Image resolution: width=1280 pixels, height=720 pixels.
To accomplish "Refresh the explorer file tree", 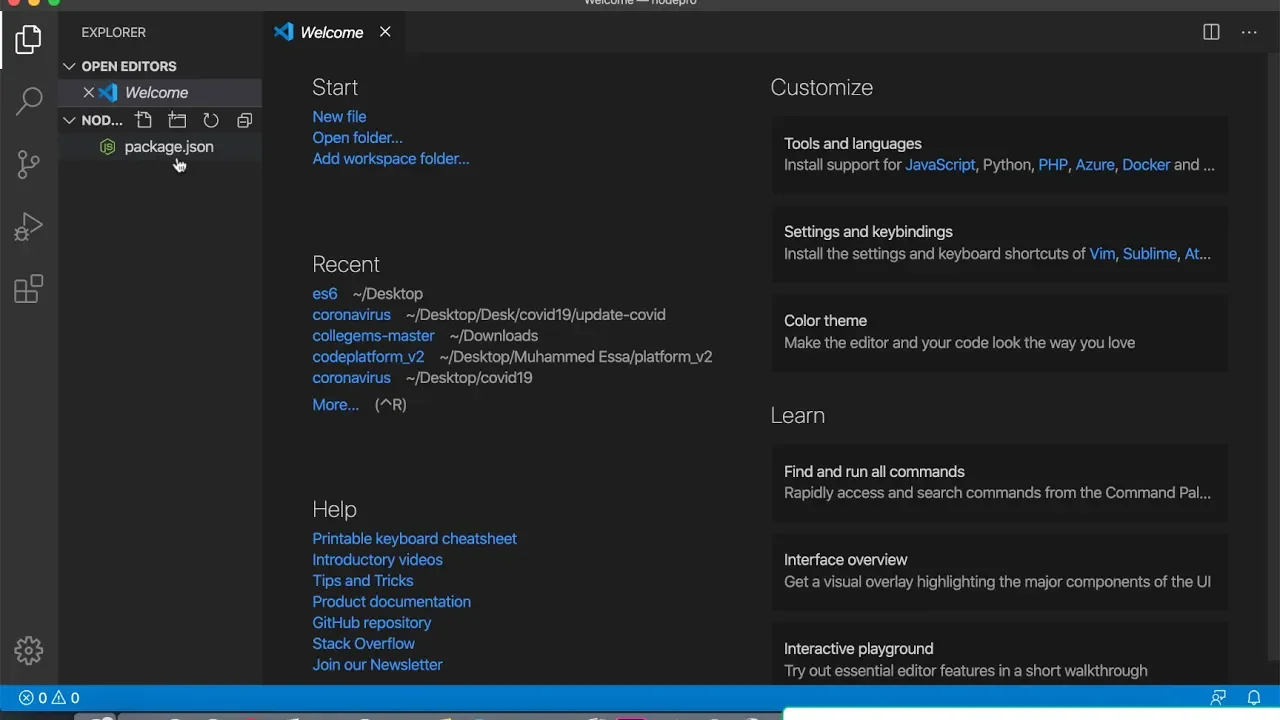I will [x=211, y=120].
